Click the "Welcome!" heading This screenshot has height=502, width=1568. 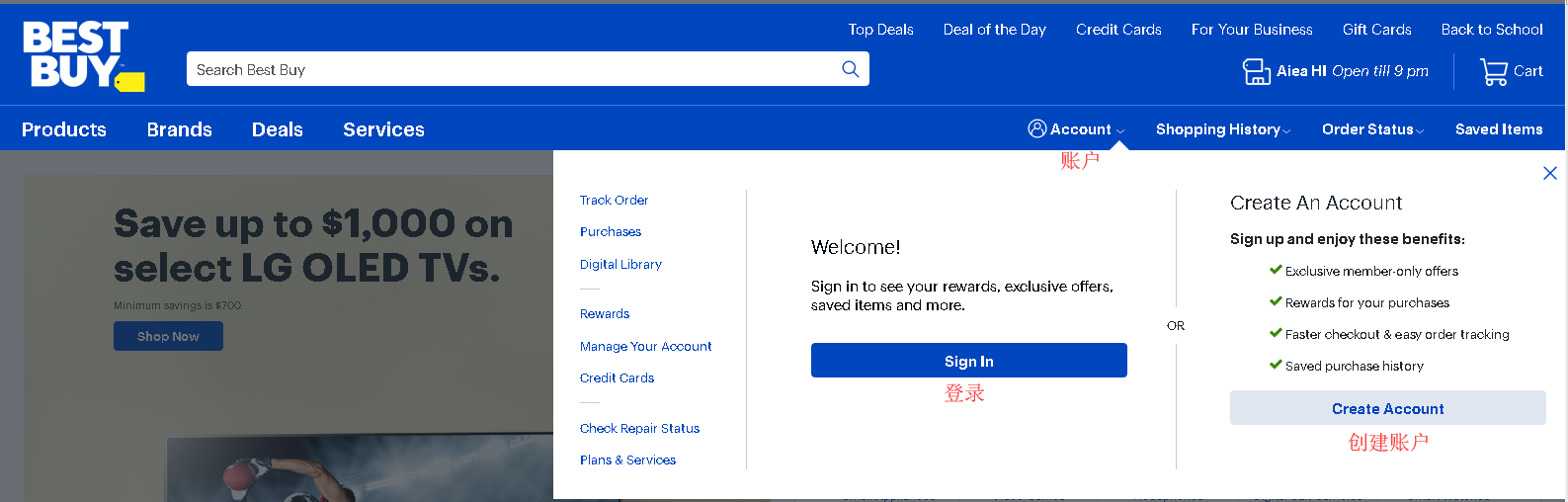(x=856, y=247)
